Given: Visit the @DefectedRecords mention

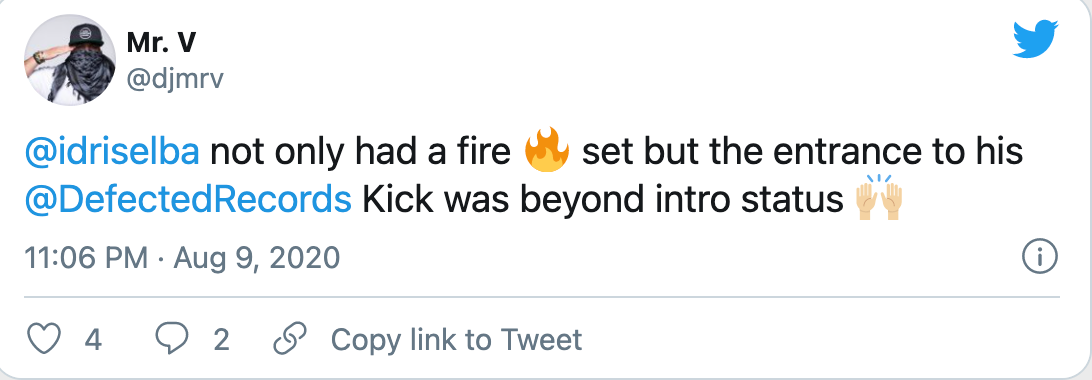Looking at the screenshot, I should pos(188,200).
